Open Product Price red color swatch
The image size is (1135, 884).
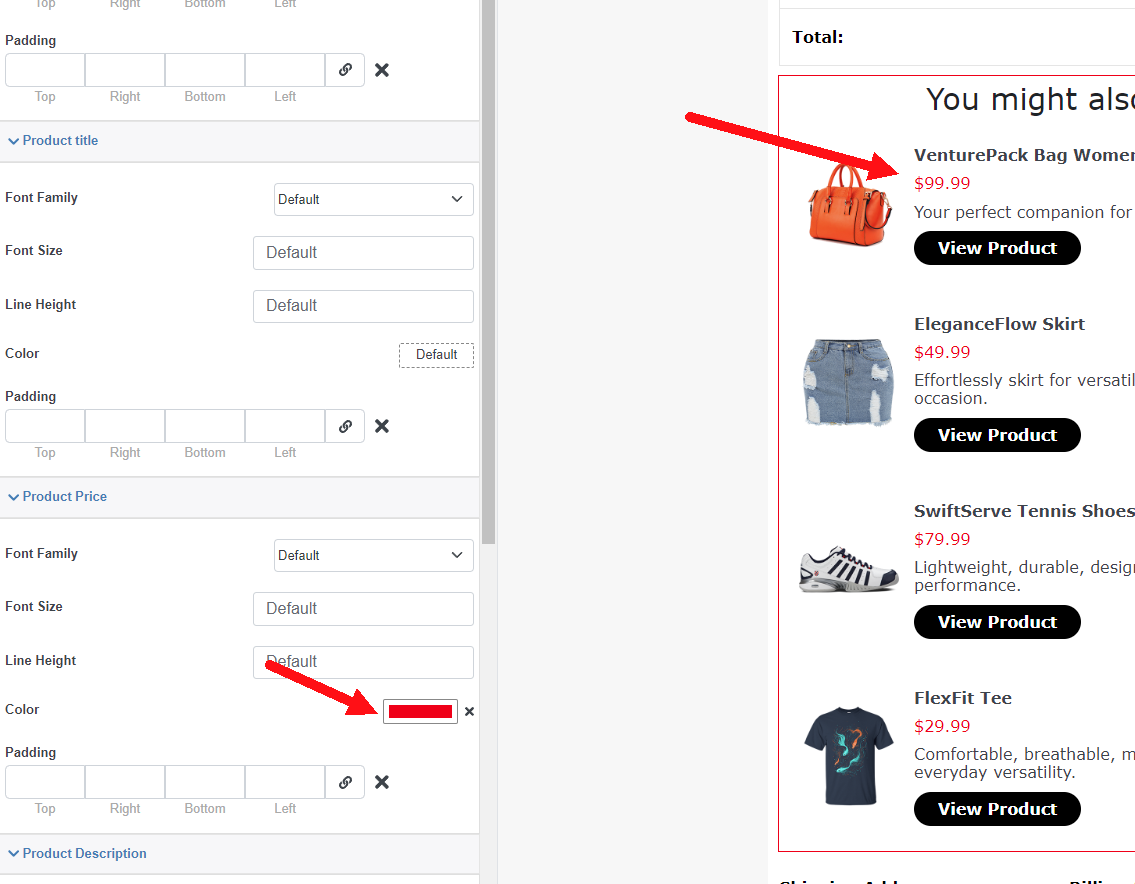point(420,711)
